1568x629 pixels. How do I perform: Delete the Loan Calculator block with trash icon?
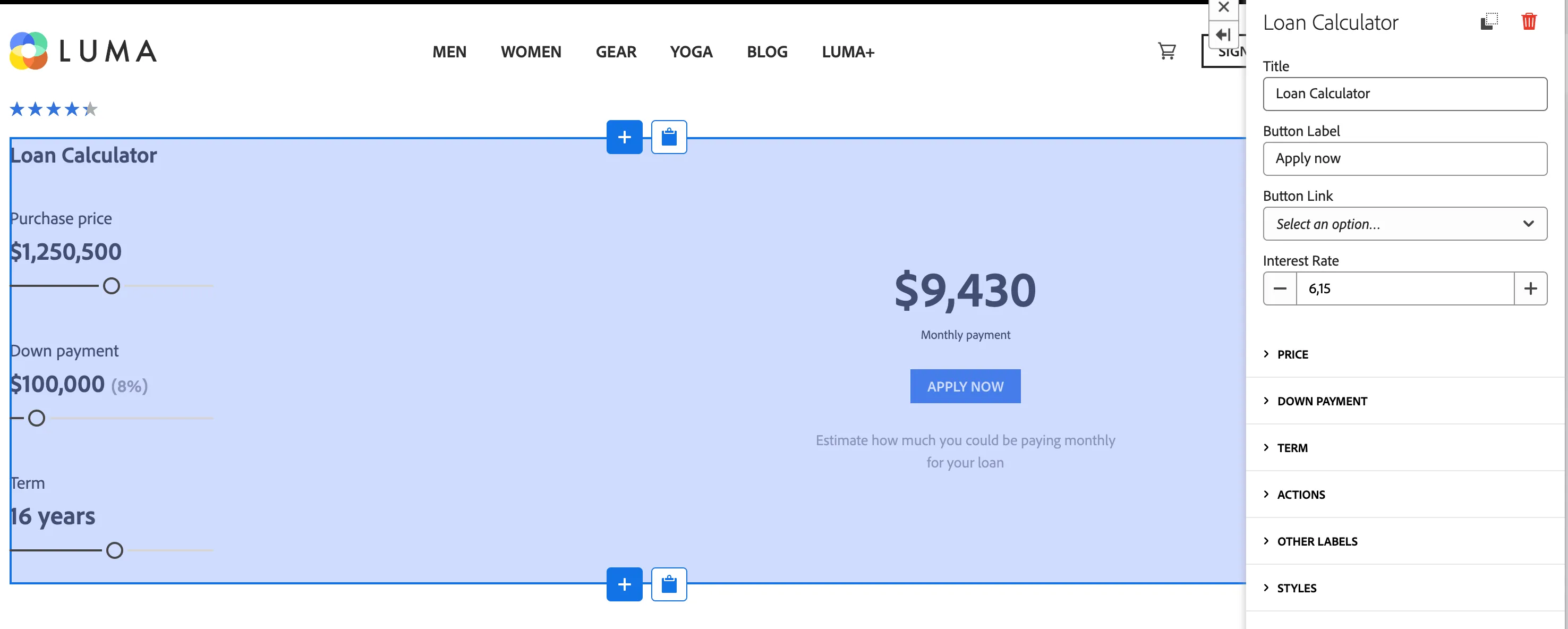point(1529,21)
